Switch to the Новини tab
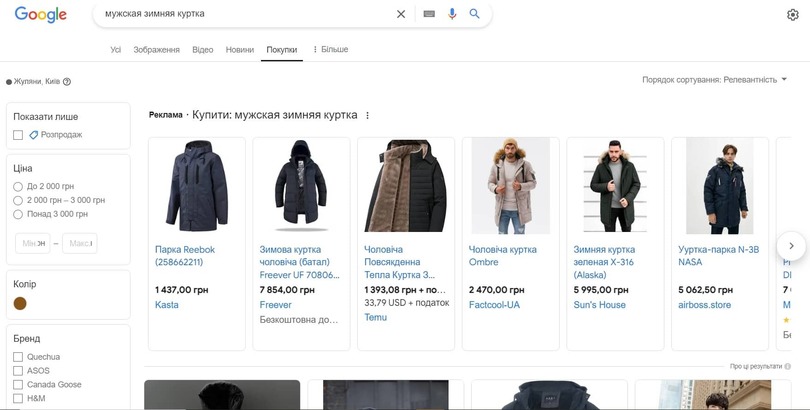 [240, 50]
